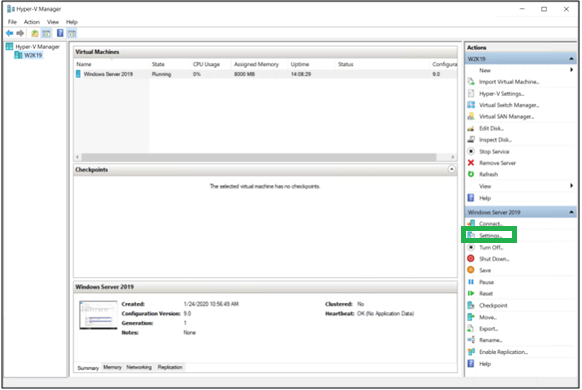Click the scroll left arrow in VM list
This screenshot has height=390, width=582.
[77, 157]
